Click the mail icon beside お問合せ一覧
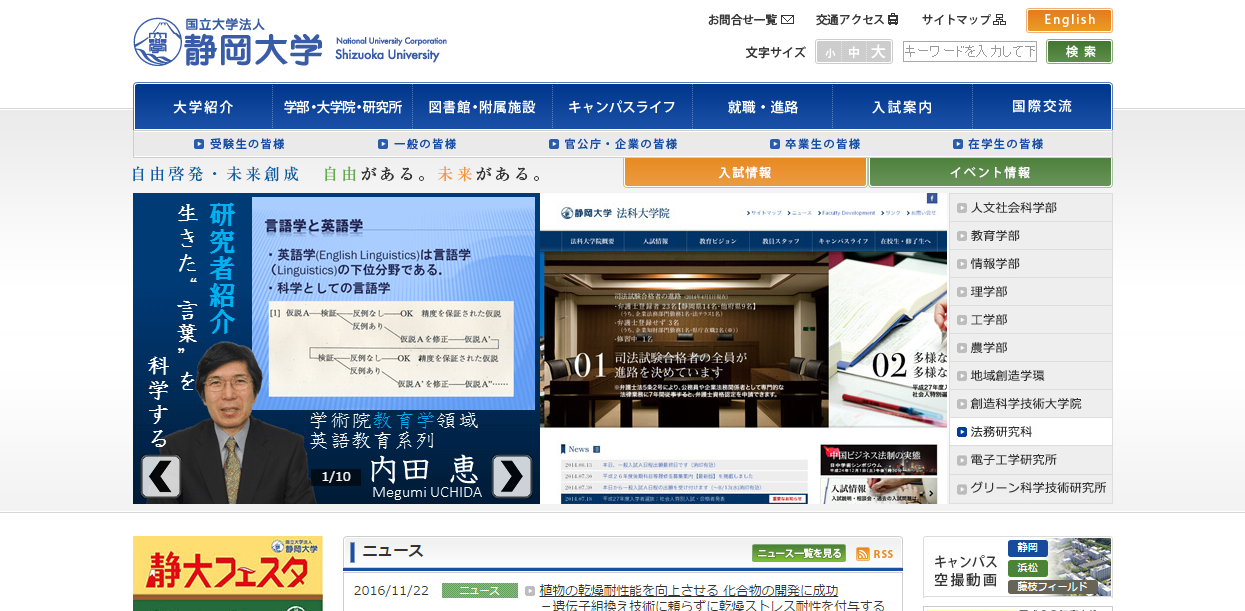The width and height of the screenshot is (1245, 611). click(788, 20)
